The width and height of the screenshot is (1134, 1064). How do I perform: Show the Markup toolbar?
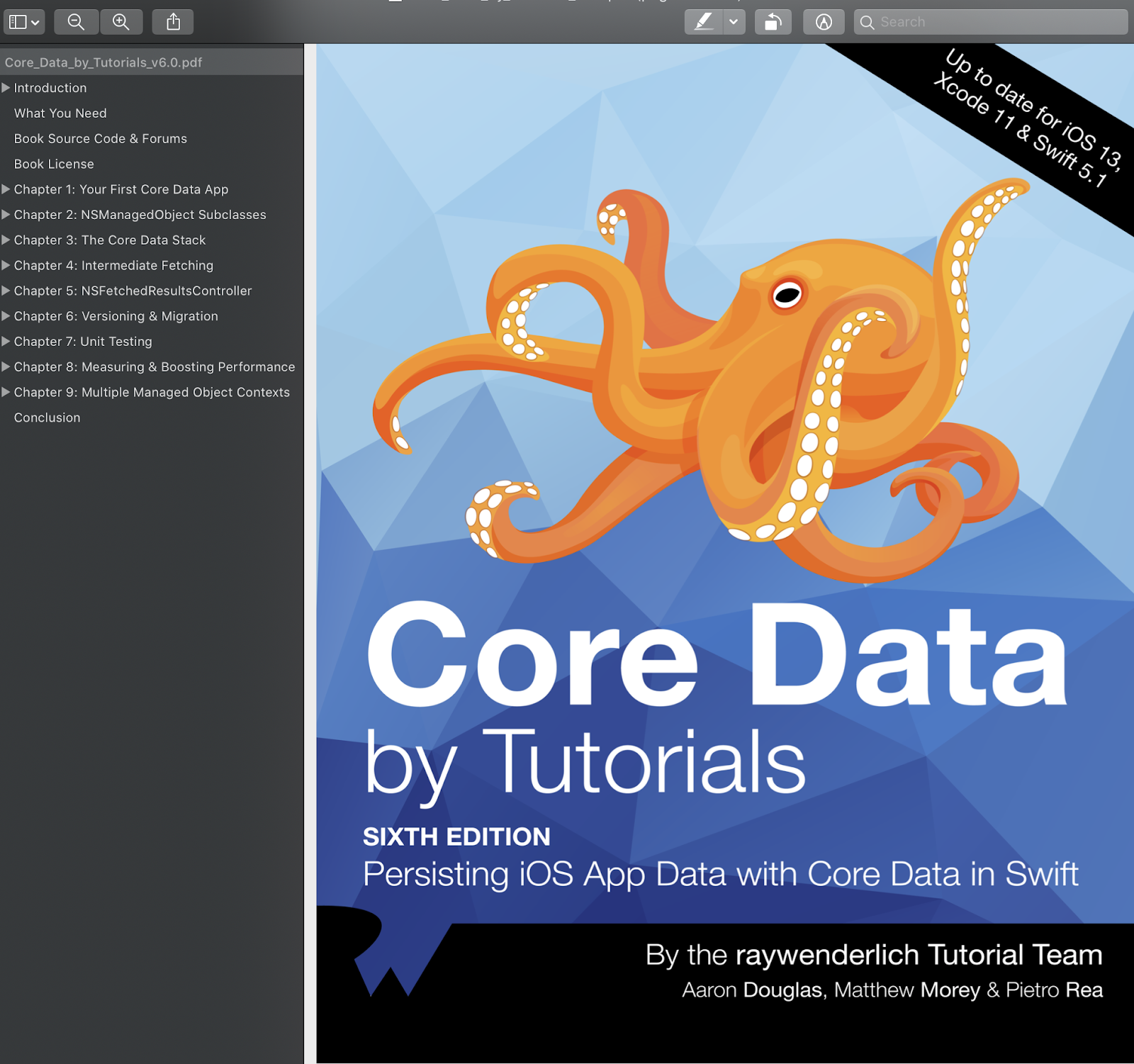[823, 22]
